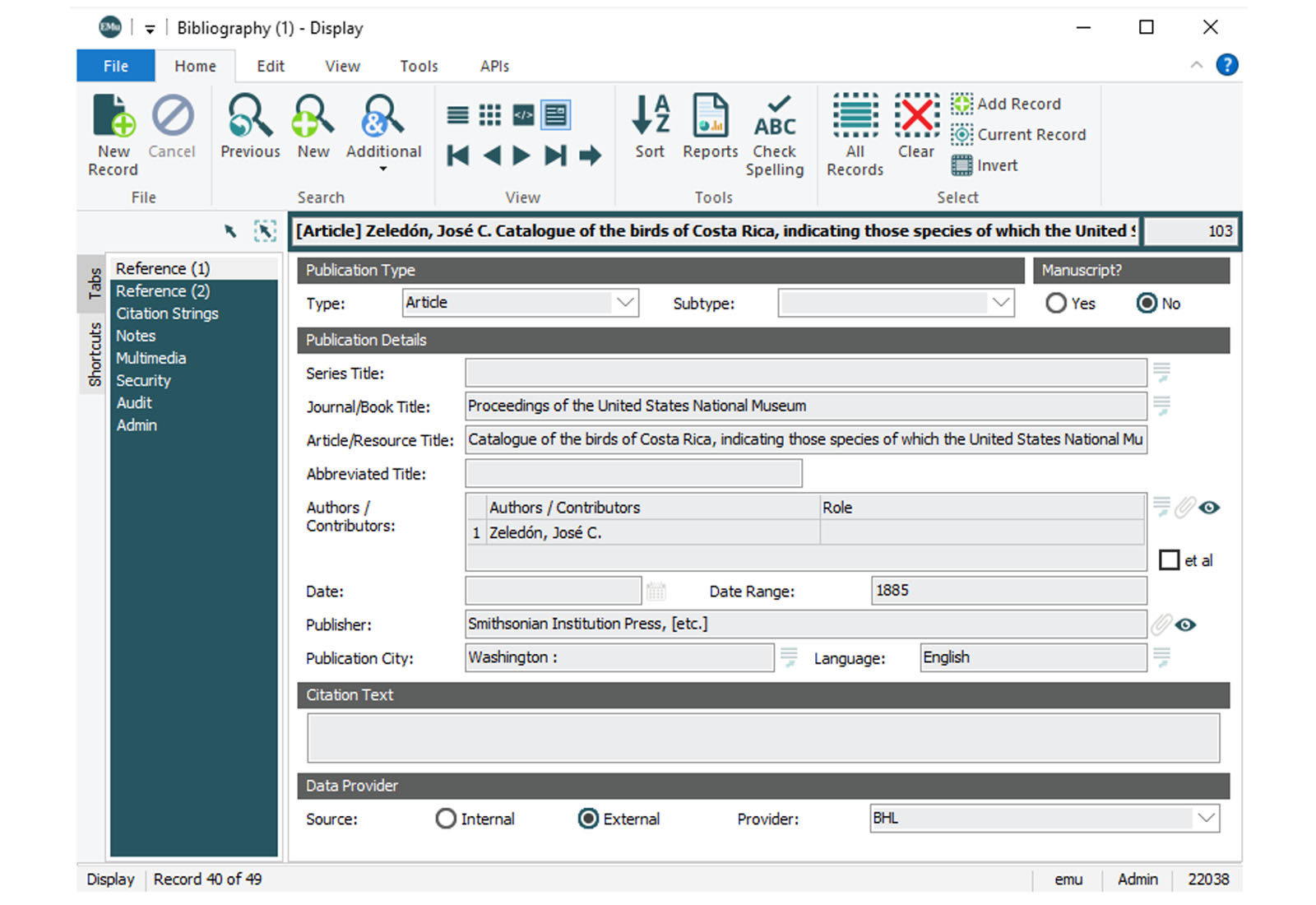Open the Citation Strings tab

tap(167, 313)
